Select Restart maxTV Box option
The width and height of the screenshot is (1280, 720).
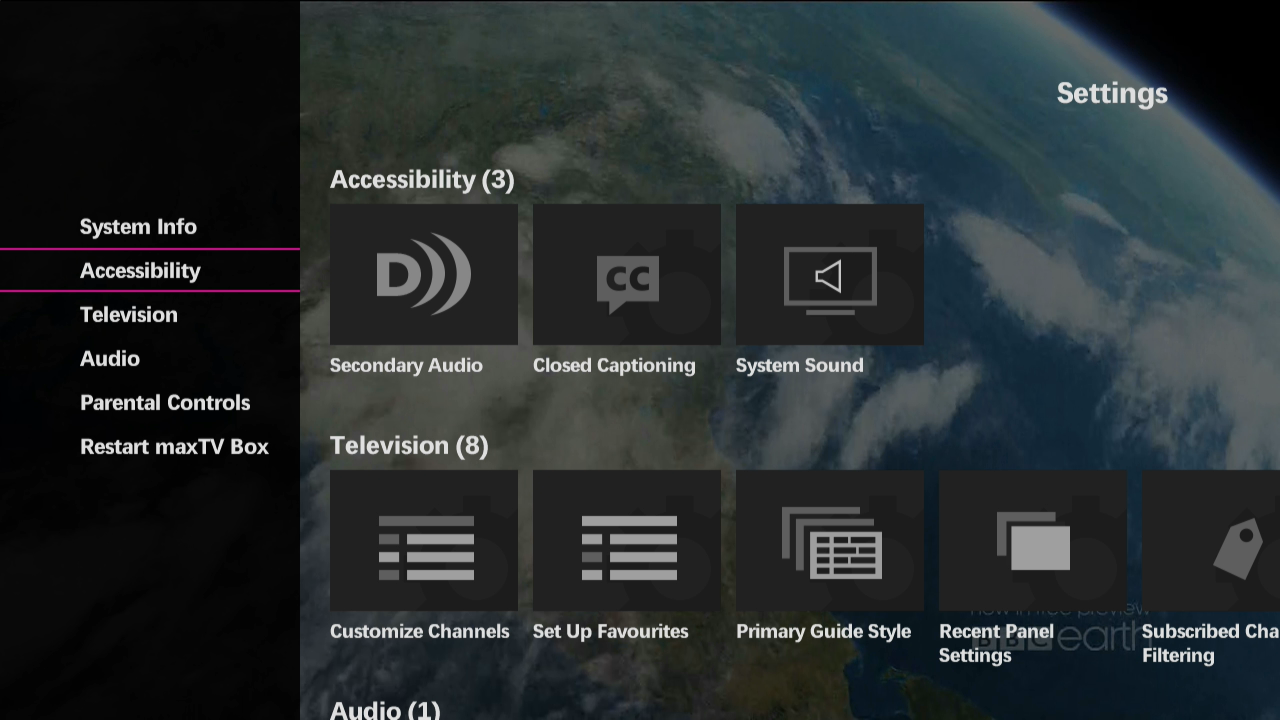click(x=174, y=447)
